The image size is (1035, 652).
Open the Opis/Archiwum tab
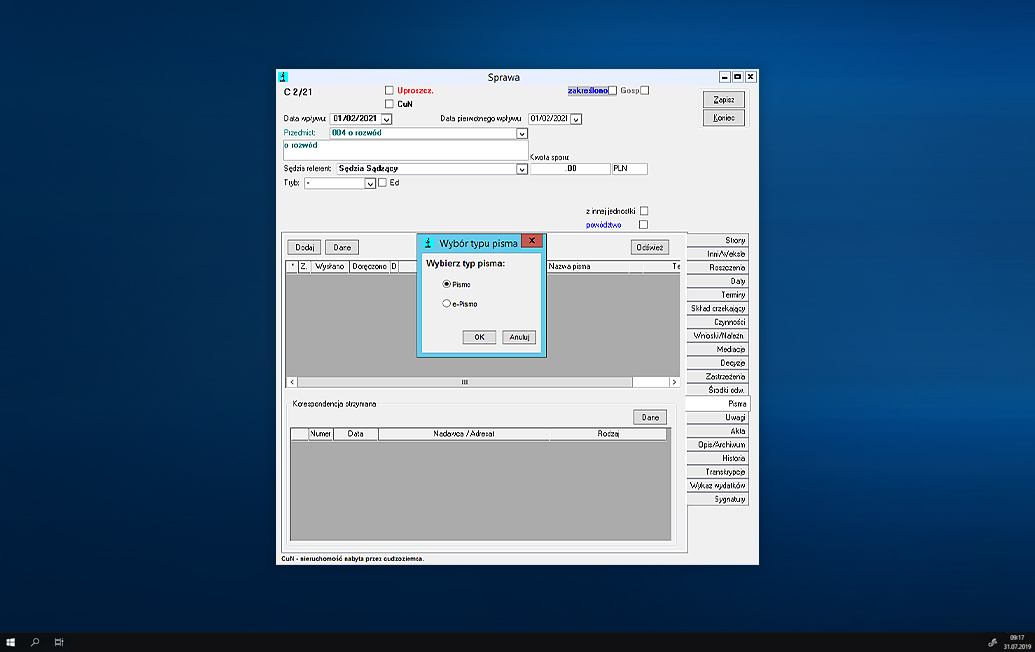pos(718,445)
